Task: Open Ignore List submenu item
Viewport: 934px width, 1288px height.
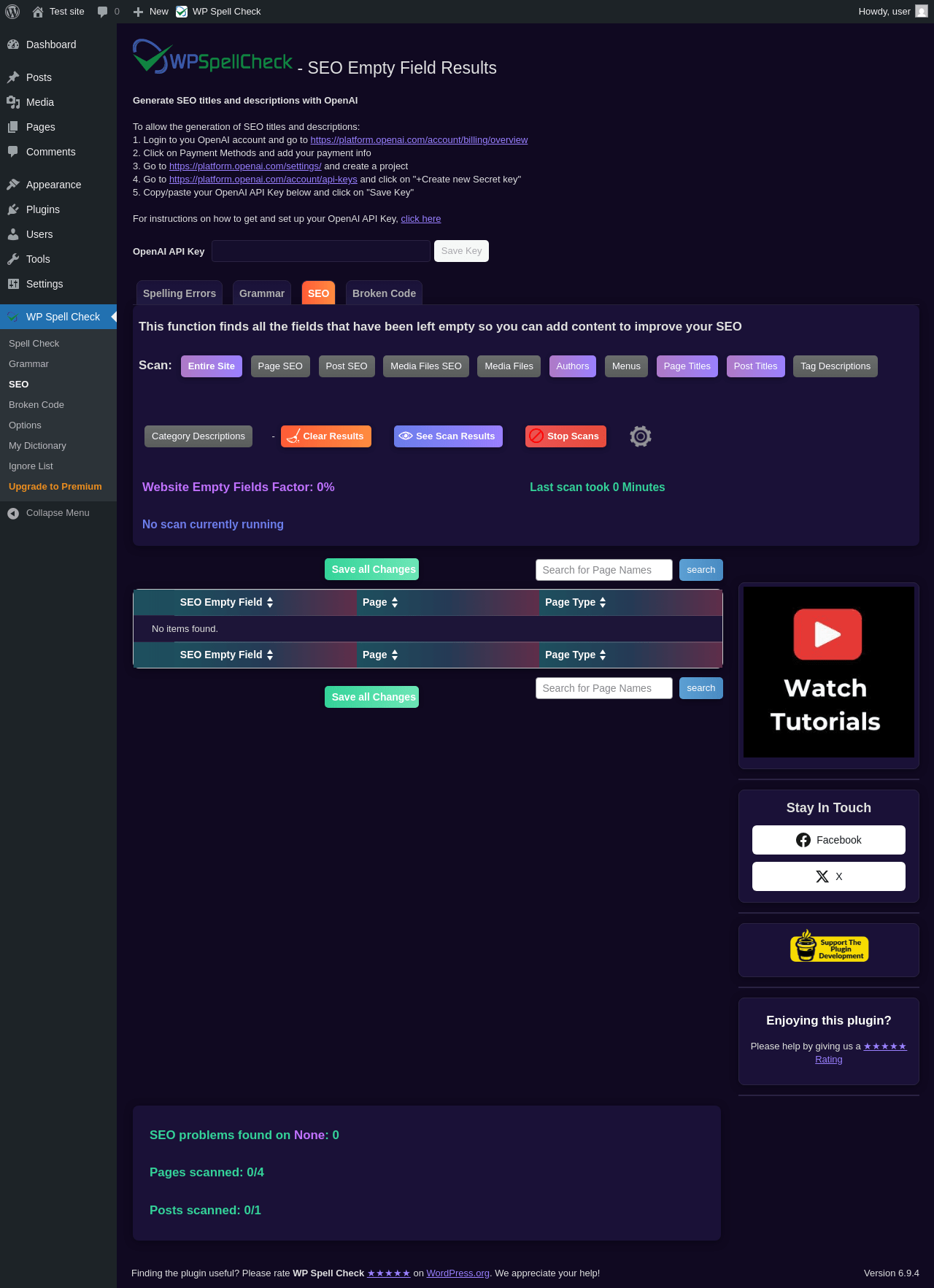Action: click(x=31, y=466)
